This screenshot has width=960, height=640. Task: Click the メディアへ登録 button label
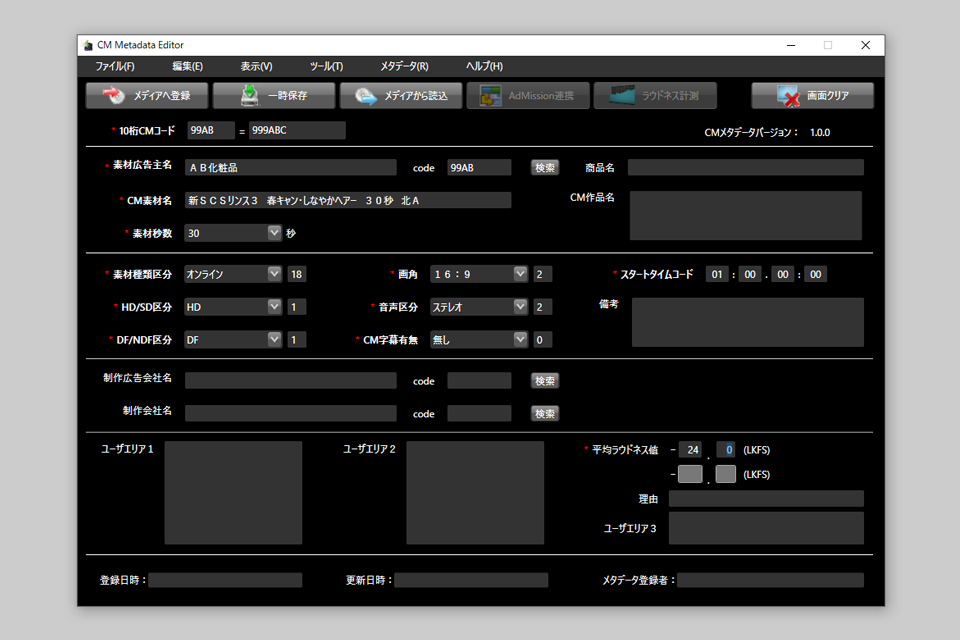[x=162, y=96]
